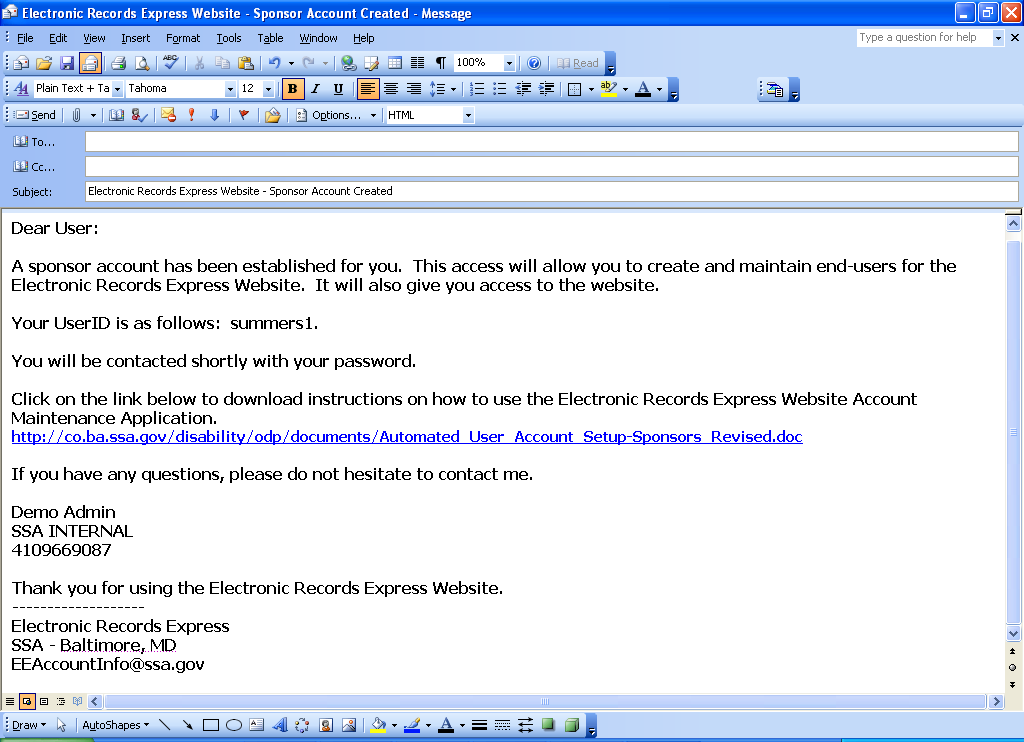Screen dimensions: 1024x742
Task: Click the Message Flag icon
Action: click(x=244, y=116)
